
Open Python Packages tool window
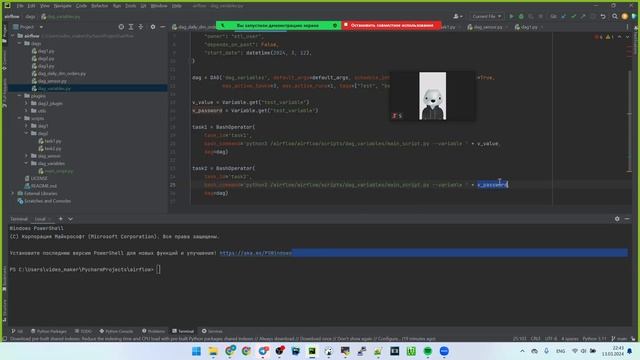[x=49, y=331]
